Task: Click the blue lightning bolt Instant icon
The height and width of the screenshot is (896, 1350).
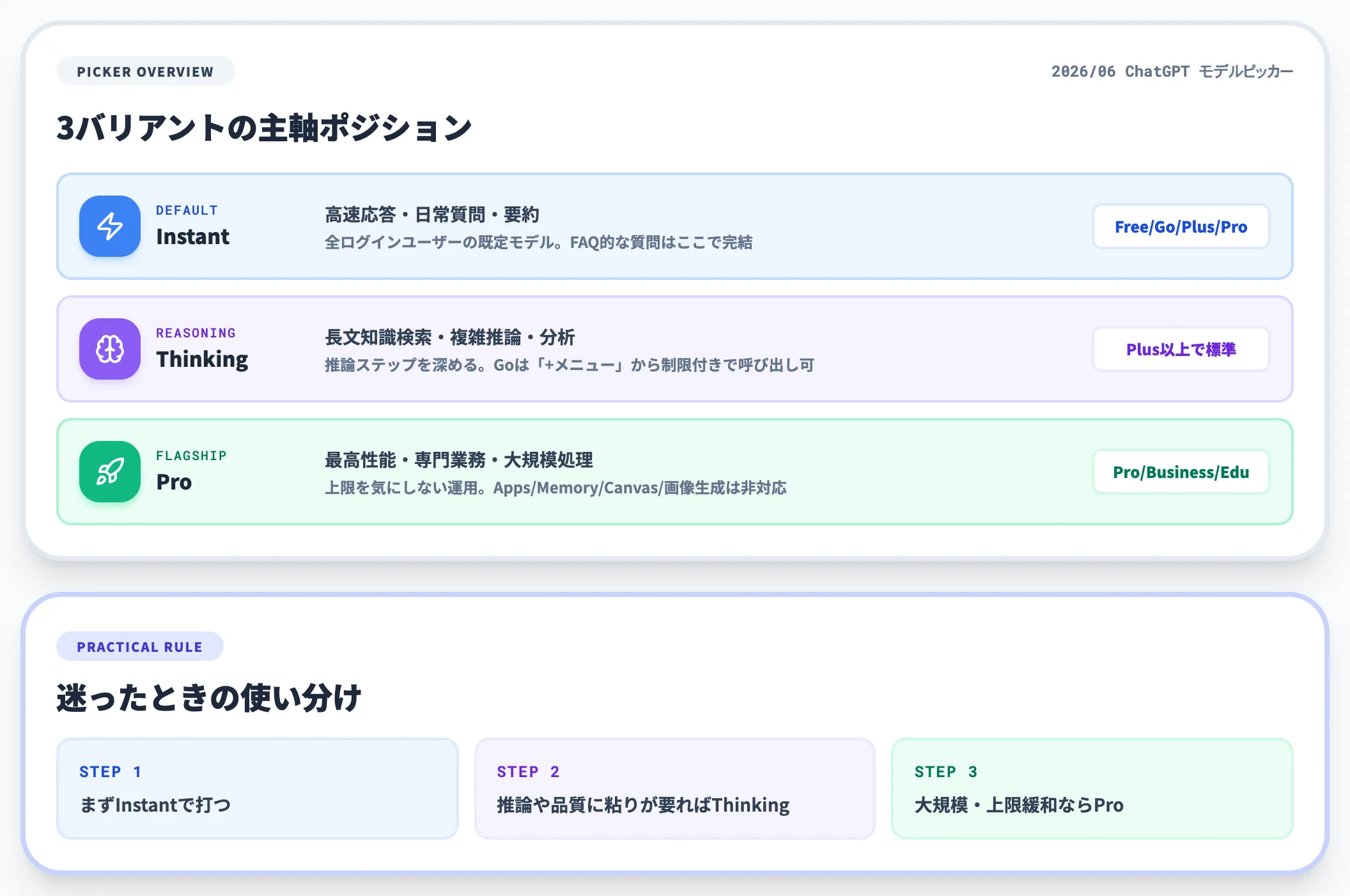Action: click(x=110, y=226)
